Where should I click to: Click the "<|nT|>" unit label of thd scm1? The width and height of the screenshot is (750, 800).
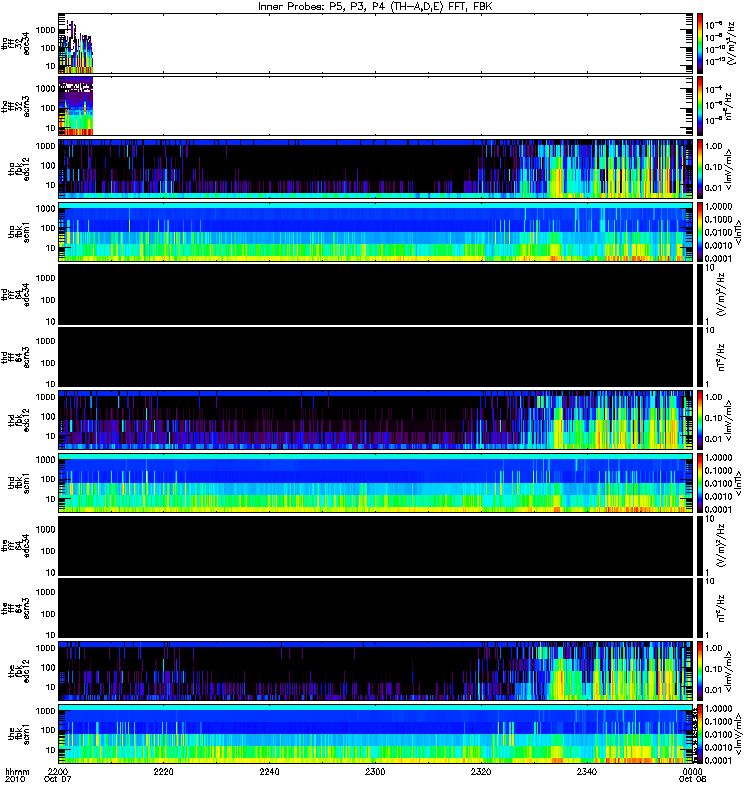pos(737,483)
